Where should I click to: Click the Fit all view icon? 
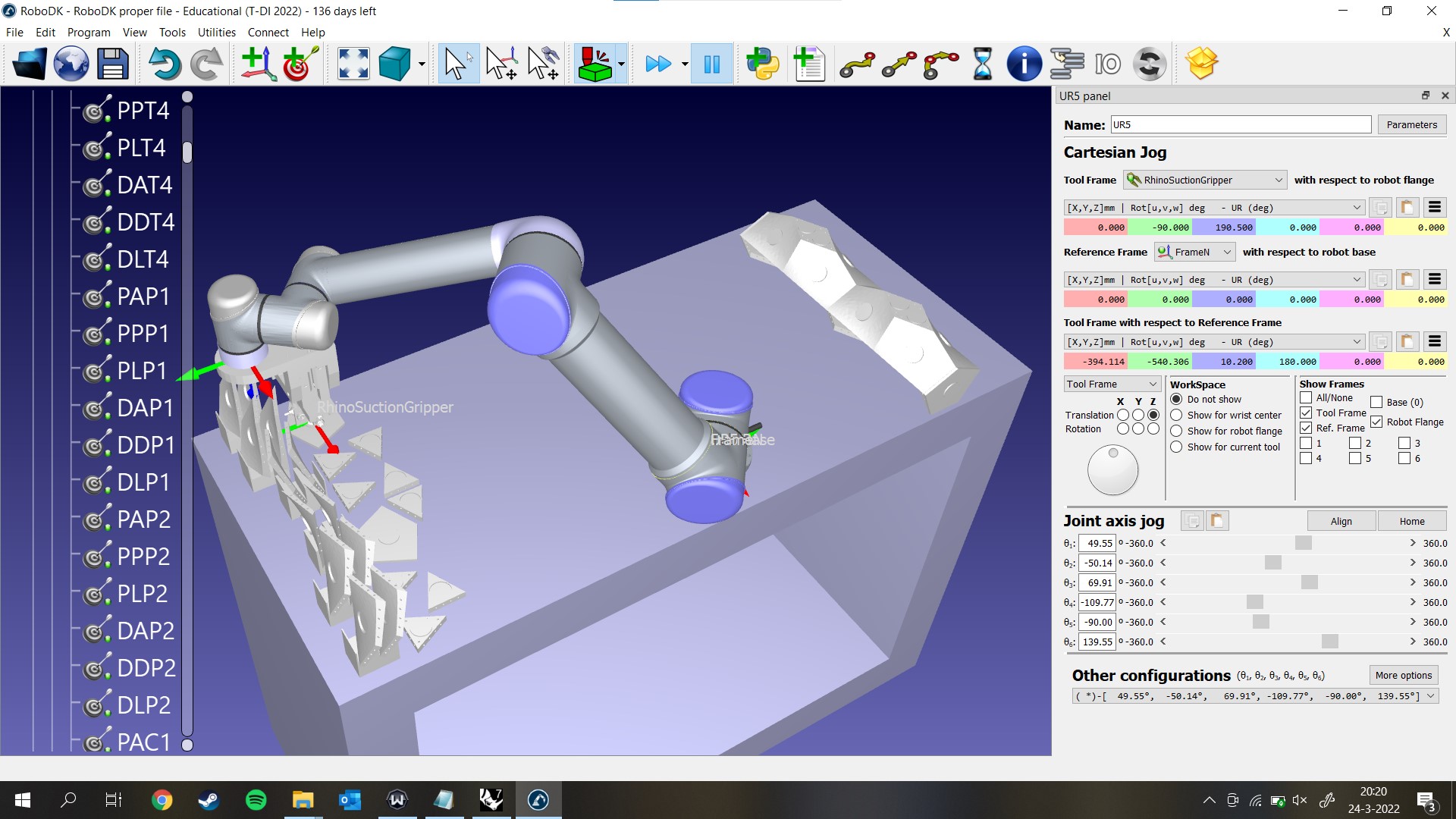[353, 64]
